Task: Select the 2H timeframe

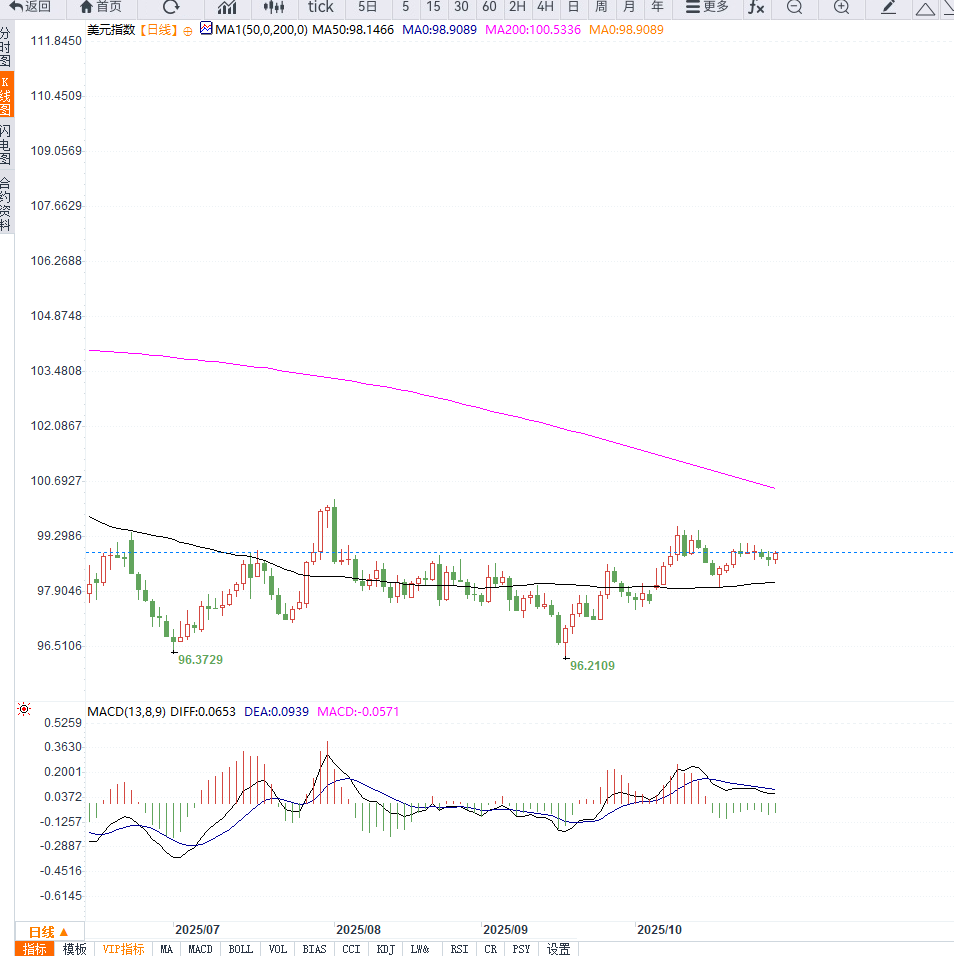Action: coord(517,7)
